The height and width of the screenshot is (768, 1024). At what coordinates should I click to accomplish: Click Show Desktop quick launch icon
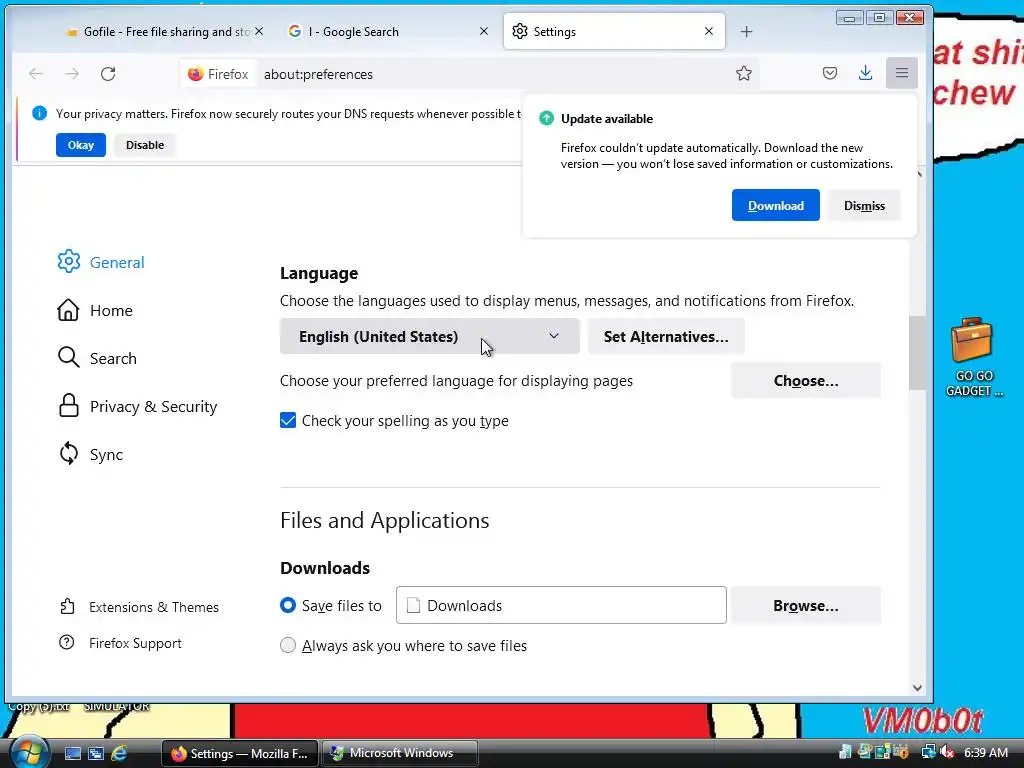point(72,753)
